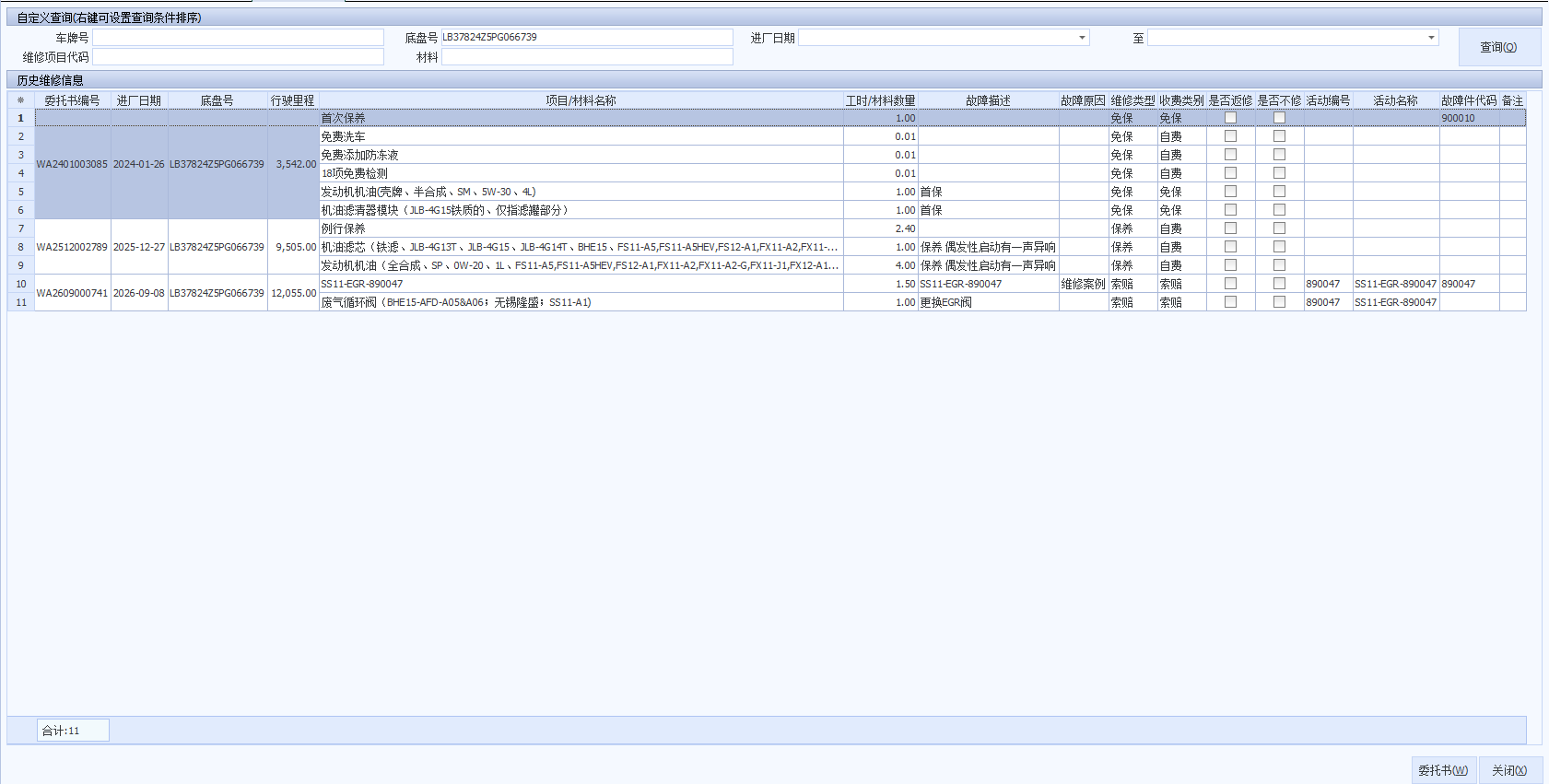The height and width of the screenshot is (784, 1549).
Task: Click the asterisk grid selector header icon
Action: point(20,100)
